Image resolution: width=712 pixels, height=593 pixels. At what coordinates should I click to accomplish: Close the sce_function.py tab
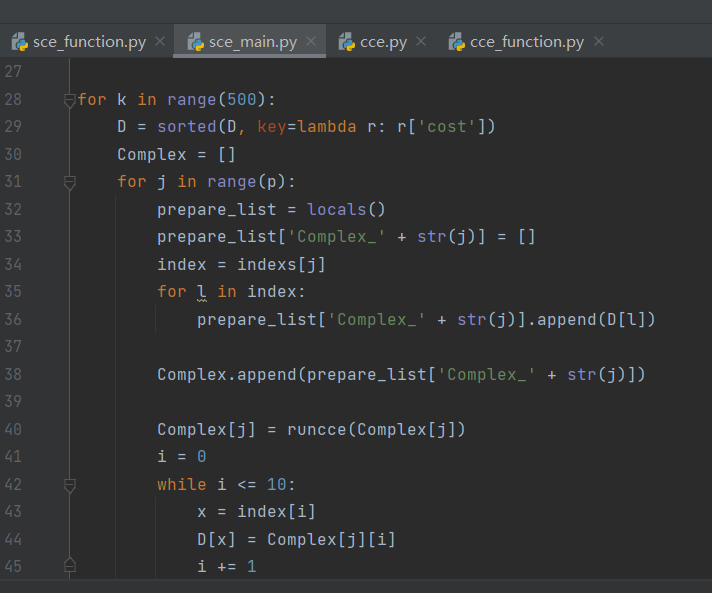[160, 41]
